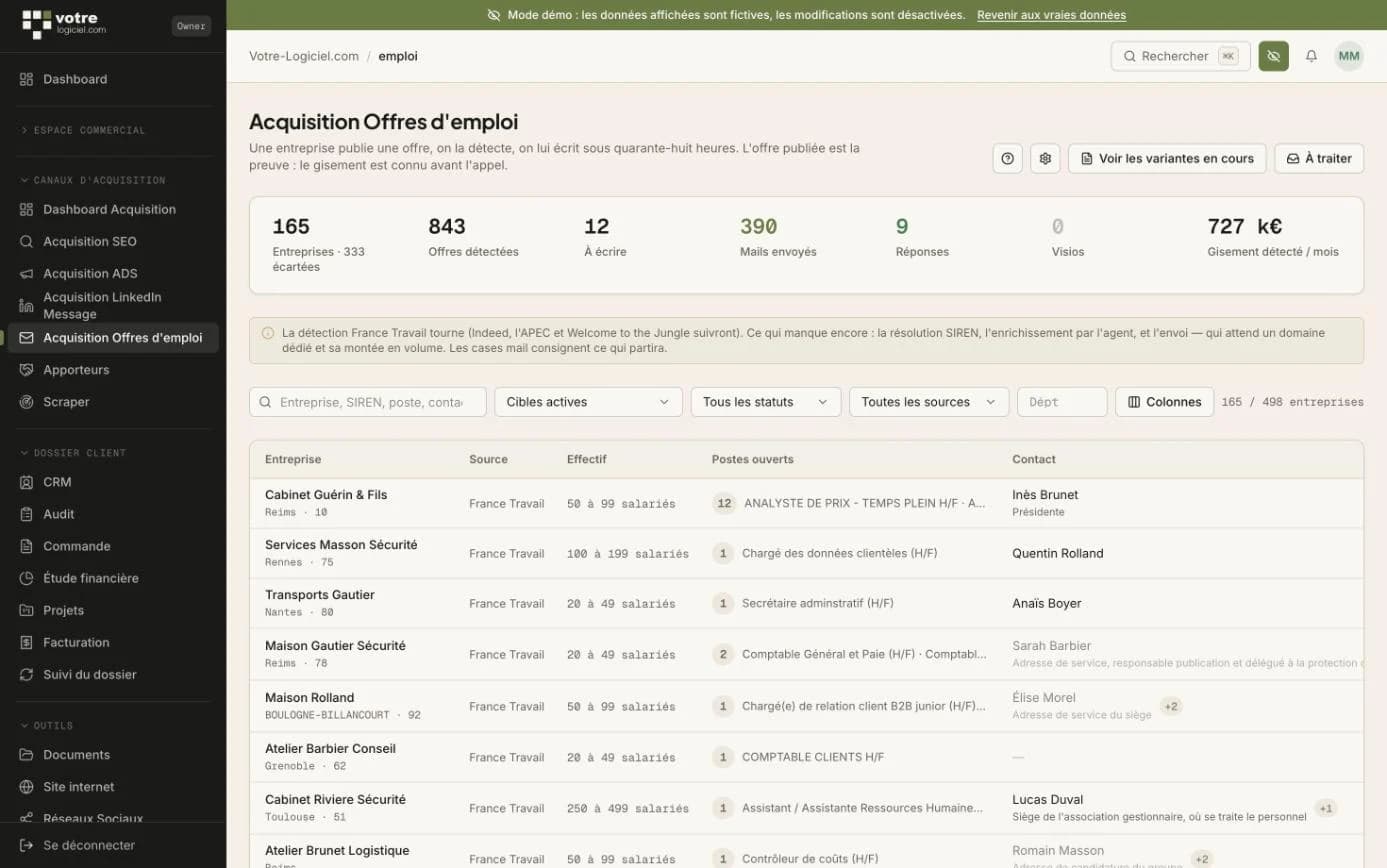The width and height of the screenshot is (1387, 868).
Task: Click the MM user avatar
Action: (1349, 56)
